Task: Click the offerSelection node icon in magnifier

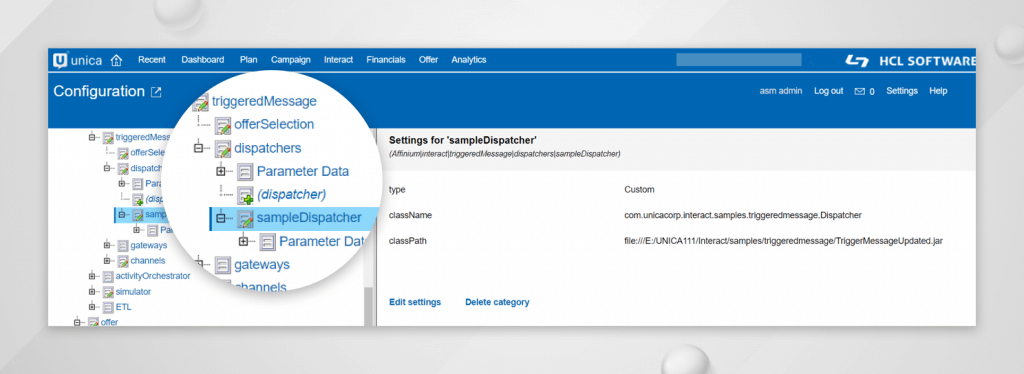Action: tap(223, 125)
